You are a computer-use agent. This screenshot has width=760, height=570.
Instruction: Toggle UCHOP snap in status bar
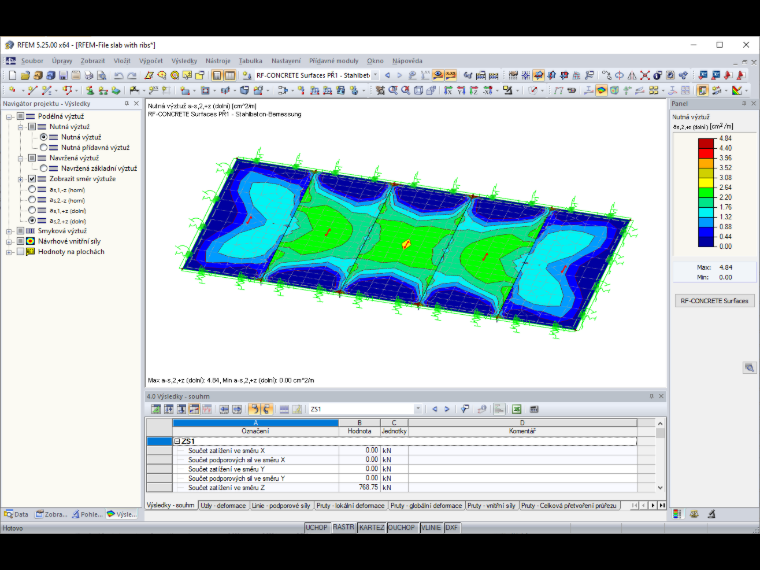[x=316, y=527]
